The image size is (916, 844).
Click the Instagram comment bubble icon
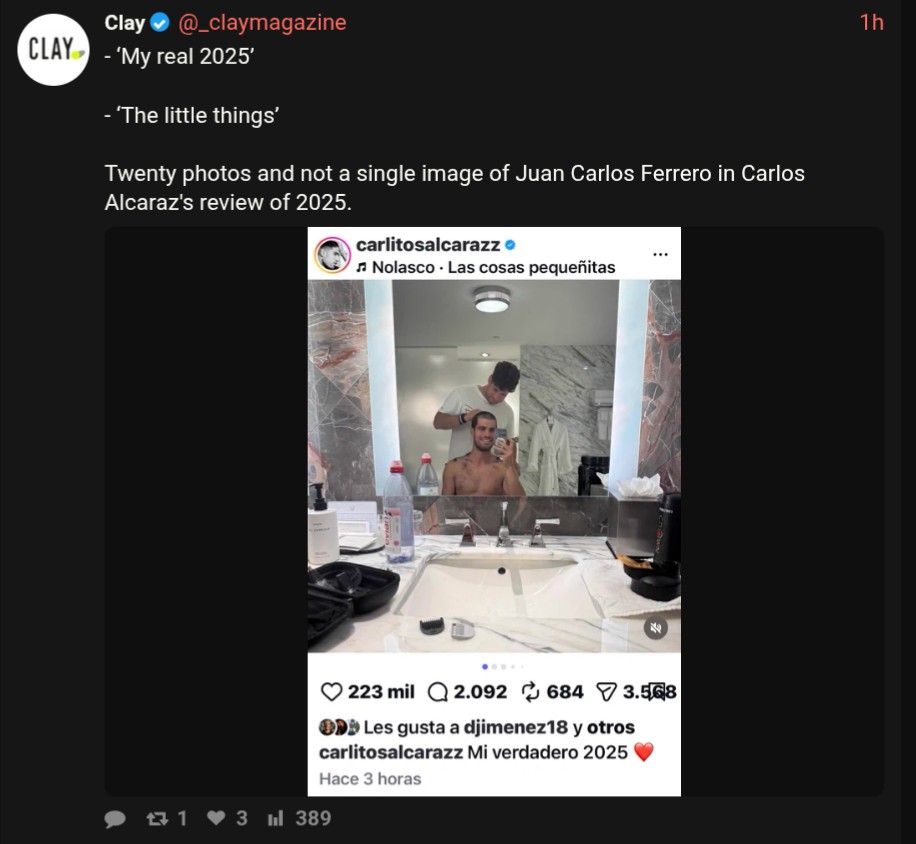click(438, 692)
